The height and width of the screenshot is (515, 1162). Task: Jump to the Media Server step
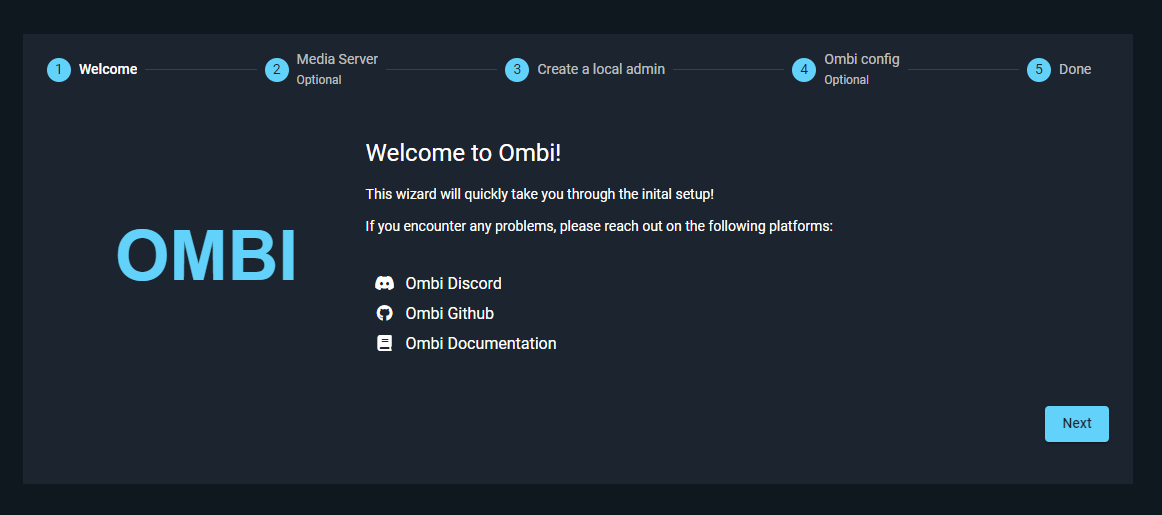tap(337, 59)
